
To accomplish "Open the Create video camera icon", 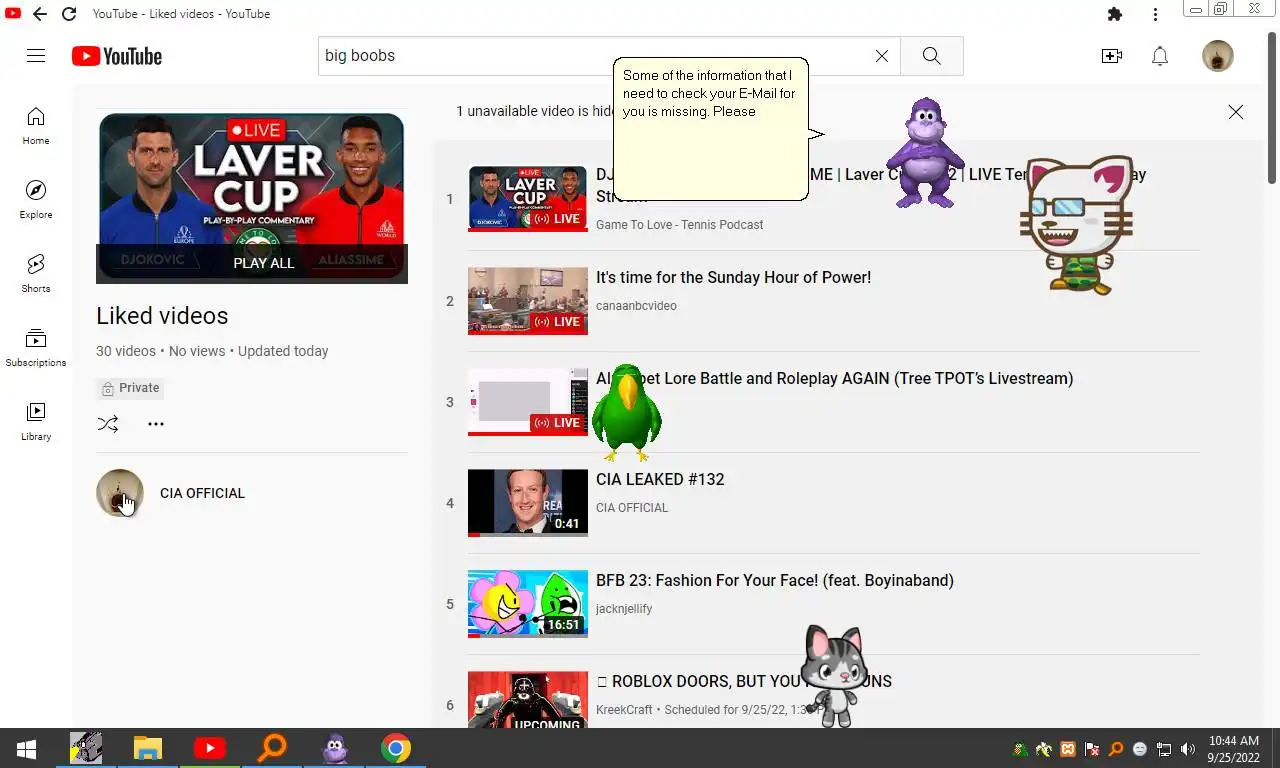I will [1111, 56].
